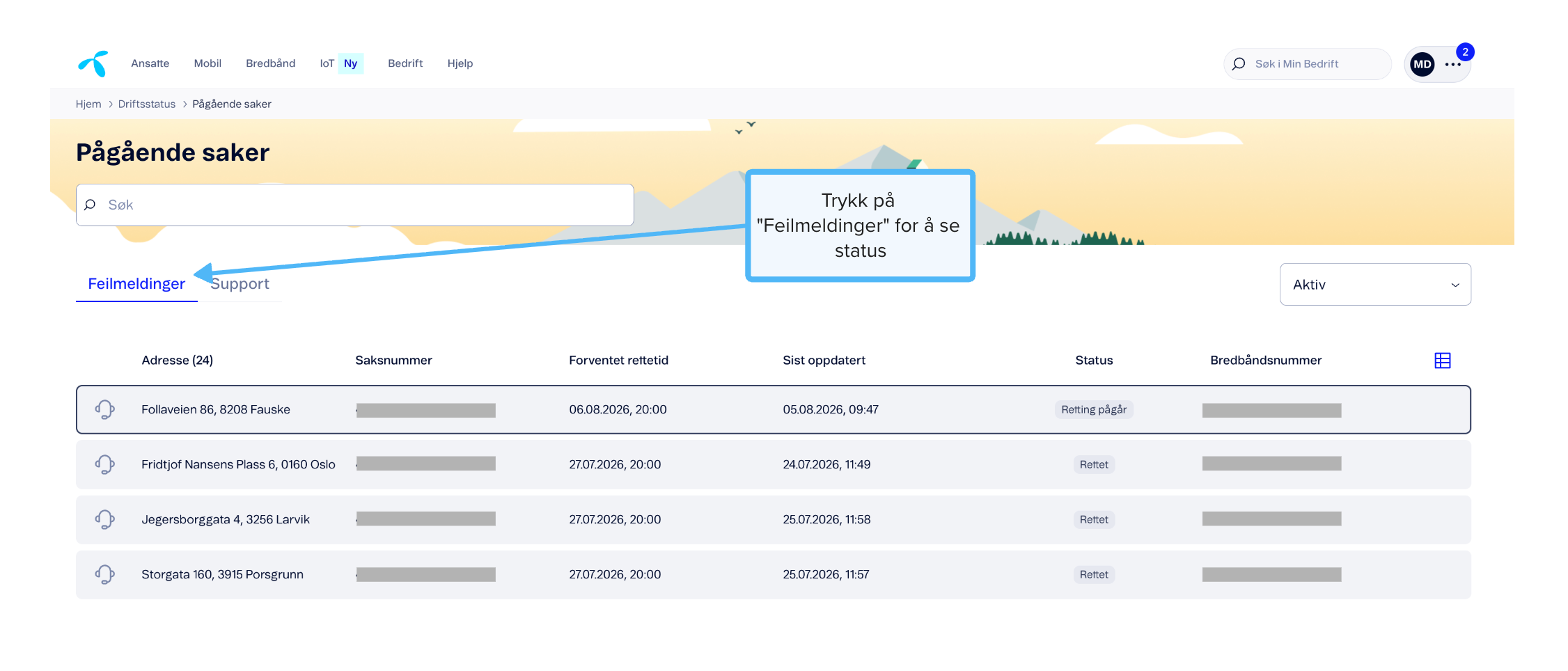Click the headset icon for Storgata 160

[x=104, y=574]
